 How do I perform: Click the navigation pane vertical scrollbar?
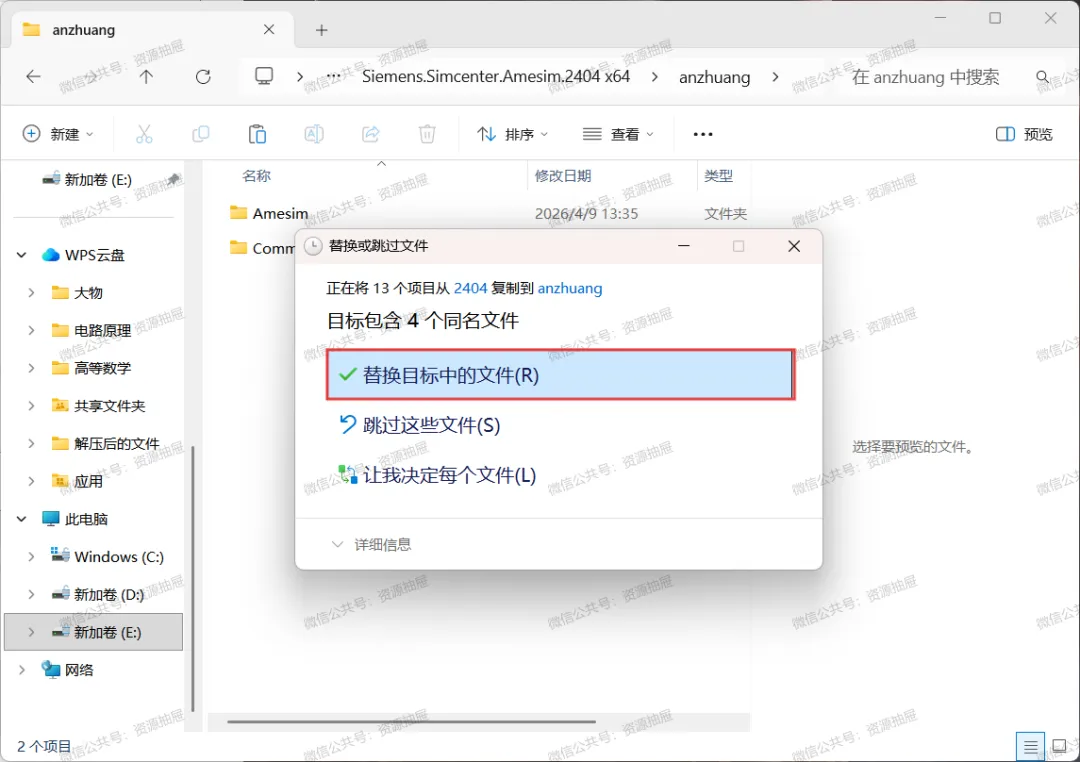point(193,579)
